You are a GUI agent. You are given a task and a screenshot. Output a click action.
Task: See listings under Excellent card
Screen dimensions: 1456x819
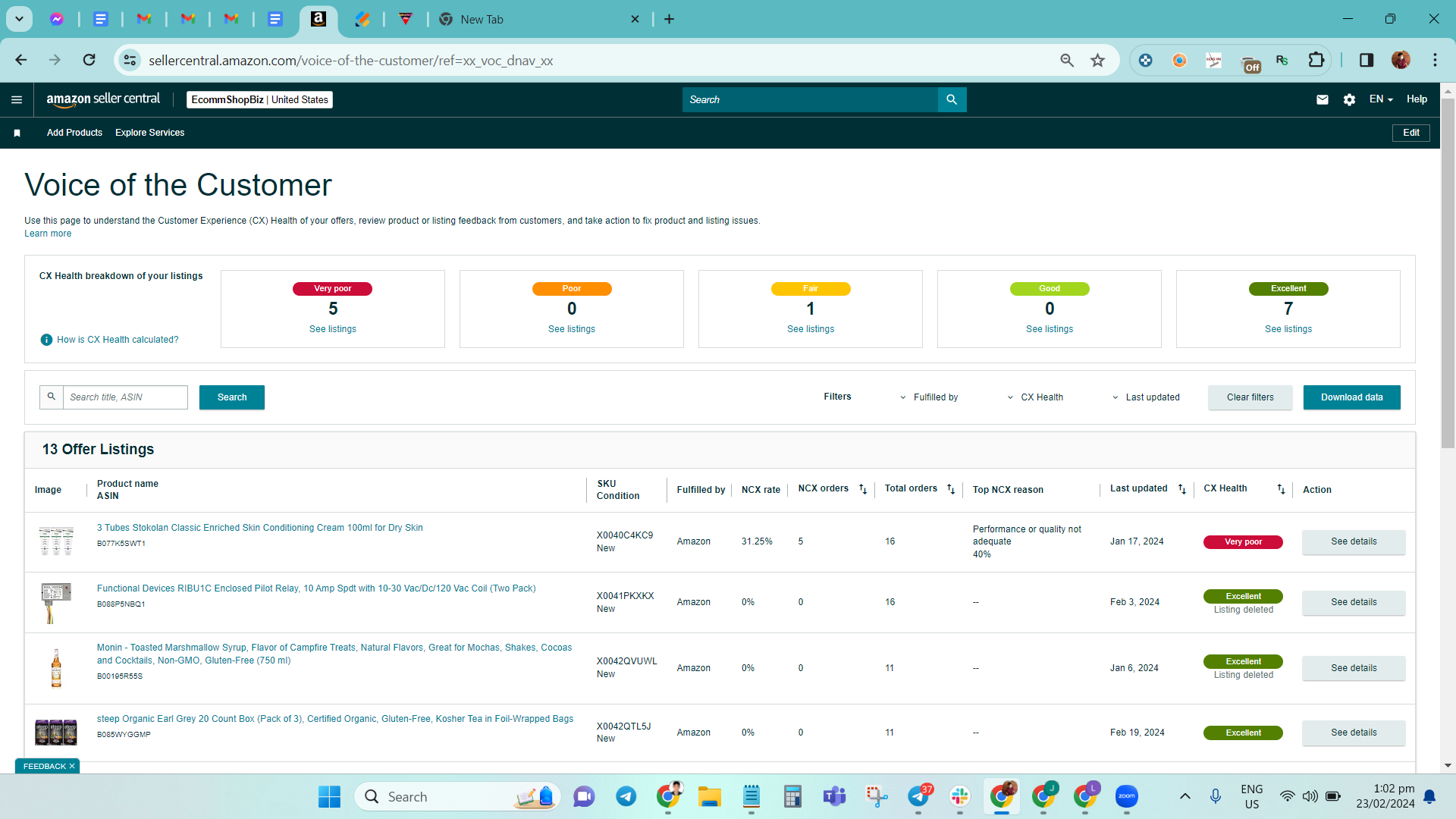pyautogui.click(x=1288, y=329)
